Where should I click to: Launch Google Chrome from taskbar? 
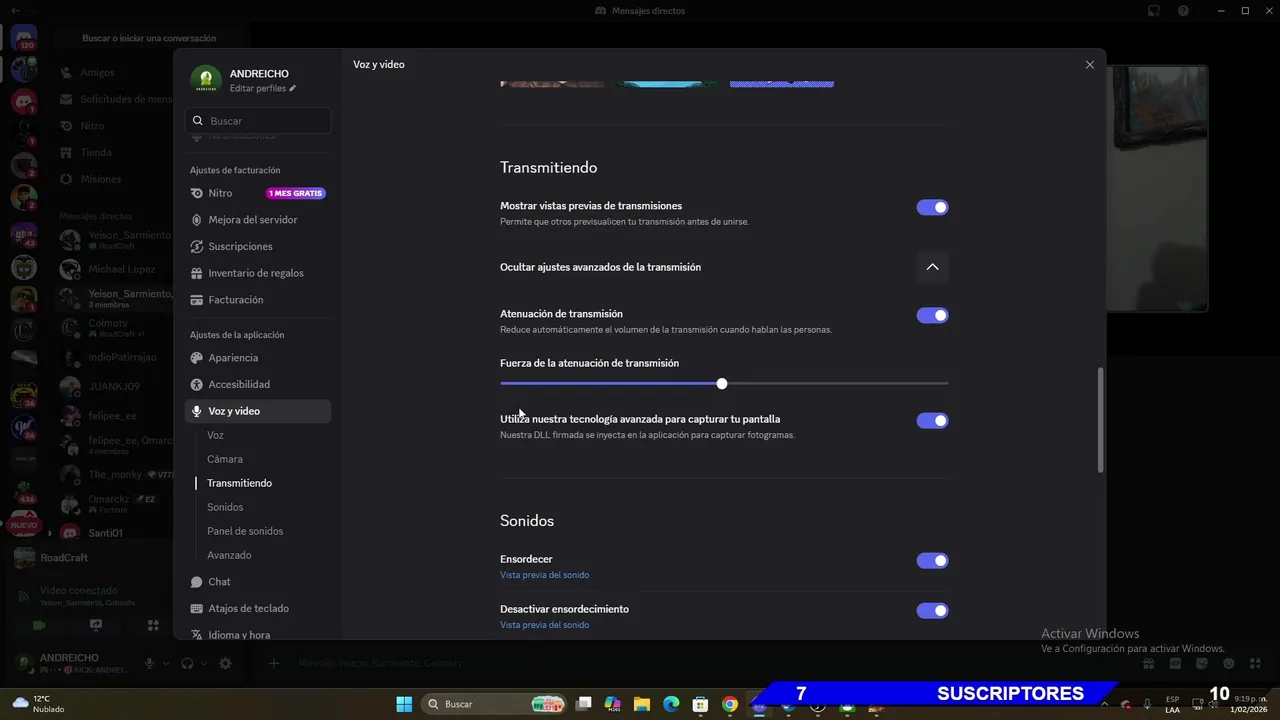730,704
